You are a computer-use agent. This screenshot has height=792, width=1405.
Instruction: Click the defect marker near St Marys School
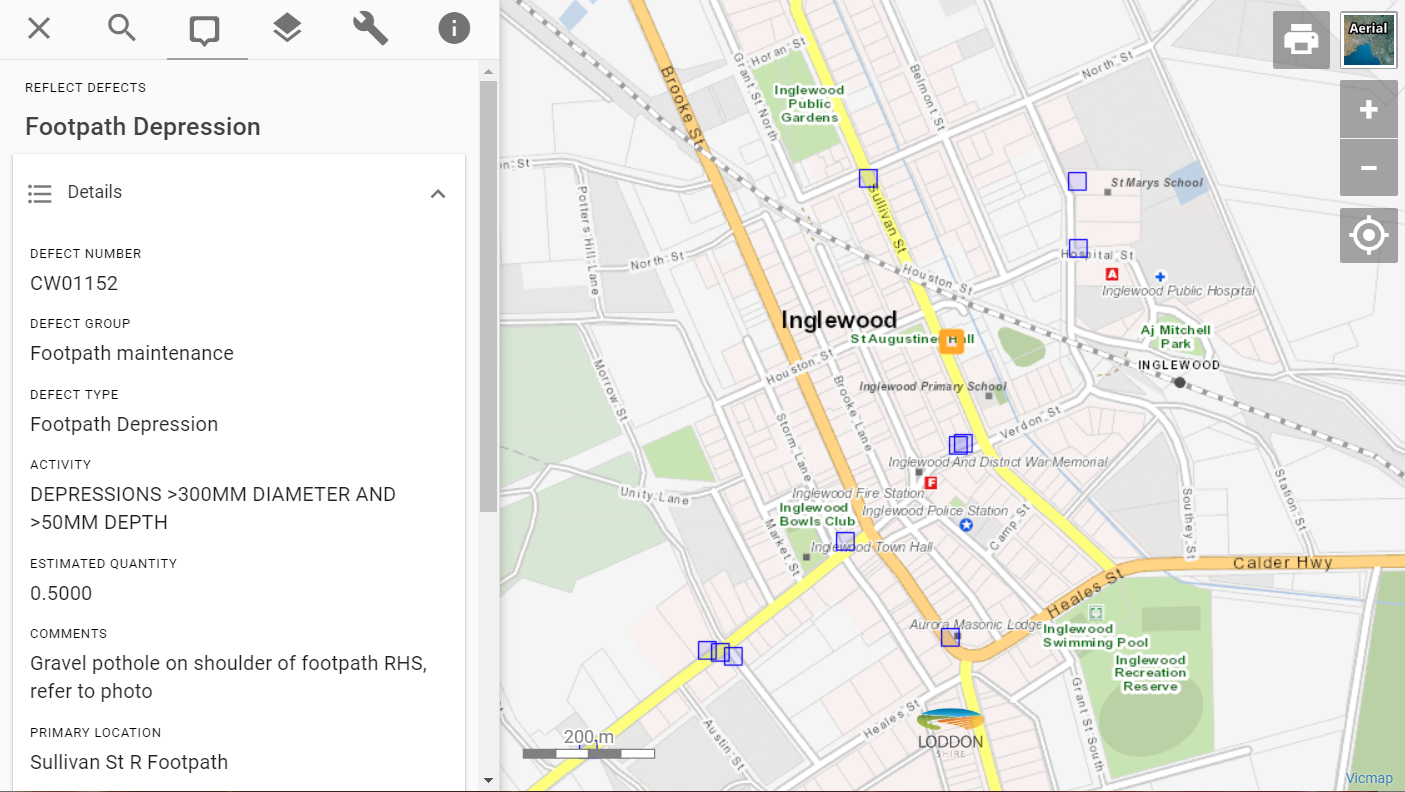[1077, 182]
